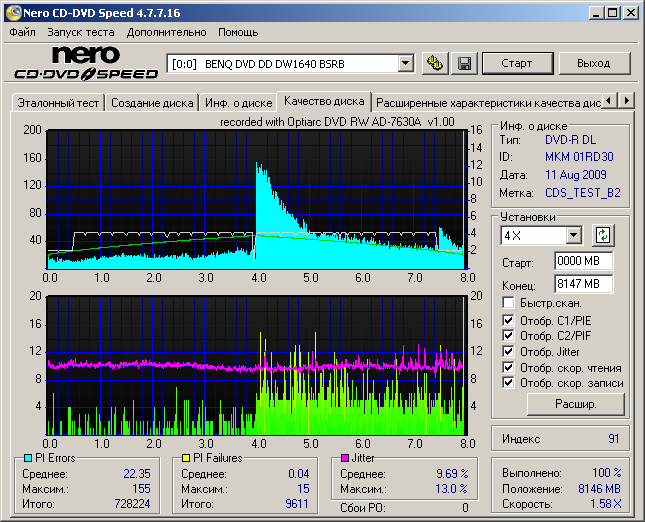Click the 'recorded with Optiarc' chart title

337,122
